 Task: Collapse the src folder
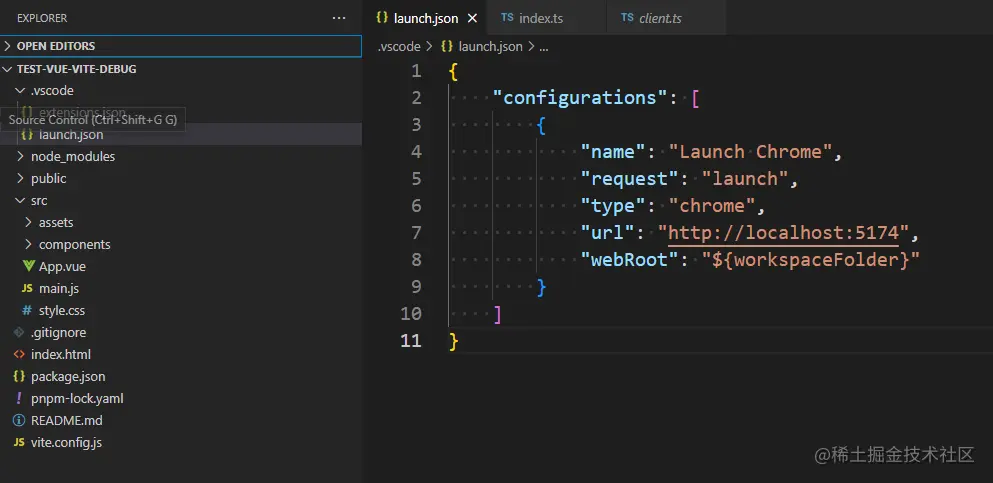pos(181,201)
